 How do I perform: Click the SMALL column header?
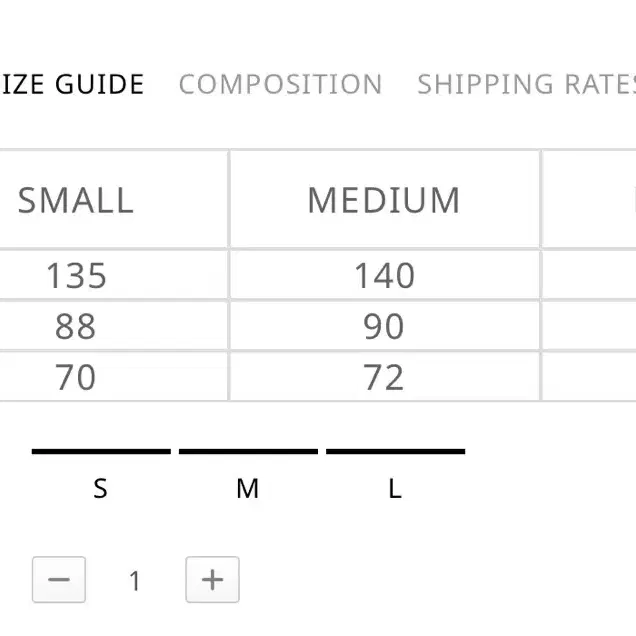pyautogui.click(x=76, y=200)
